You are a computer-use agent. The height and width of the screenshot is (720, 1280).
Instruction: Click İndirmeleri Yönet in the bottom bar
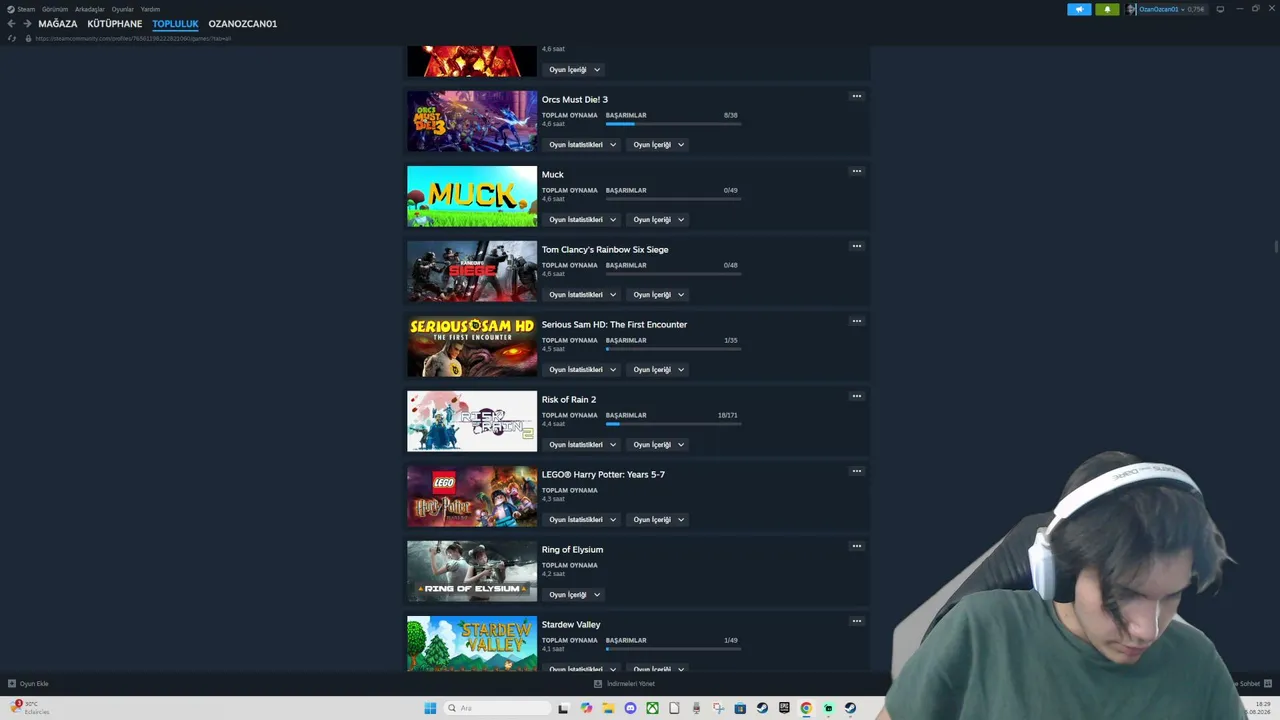click(625, 684)
